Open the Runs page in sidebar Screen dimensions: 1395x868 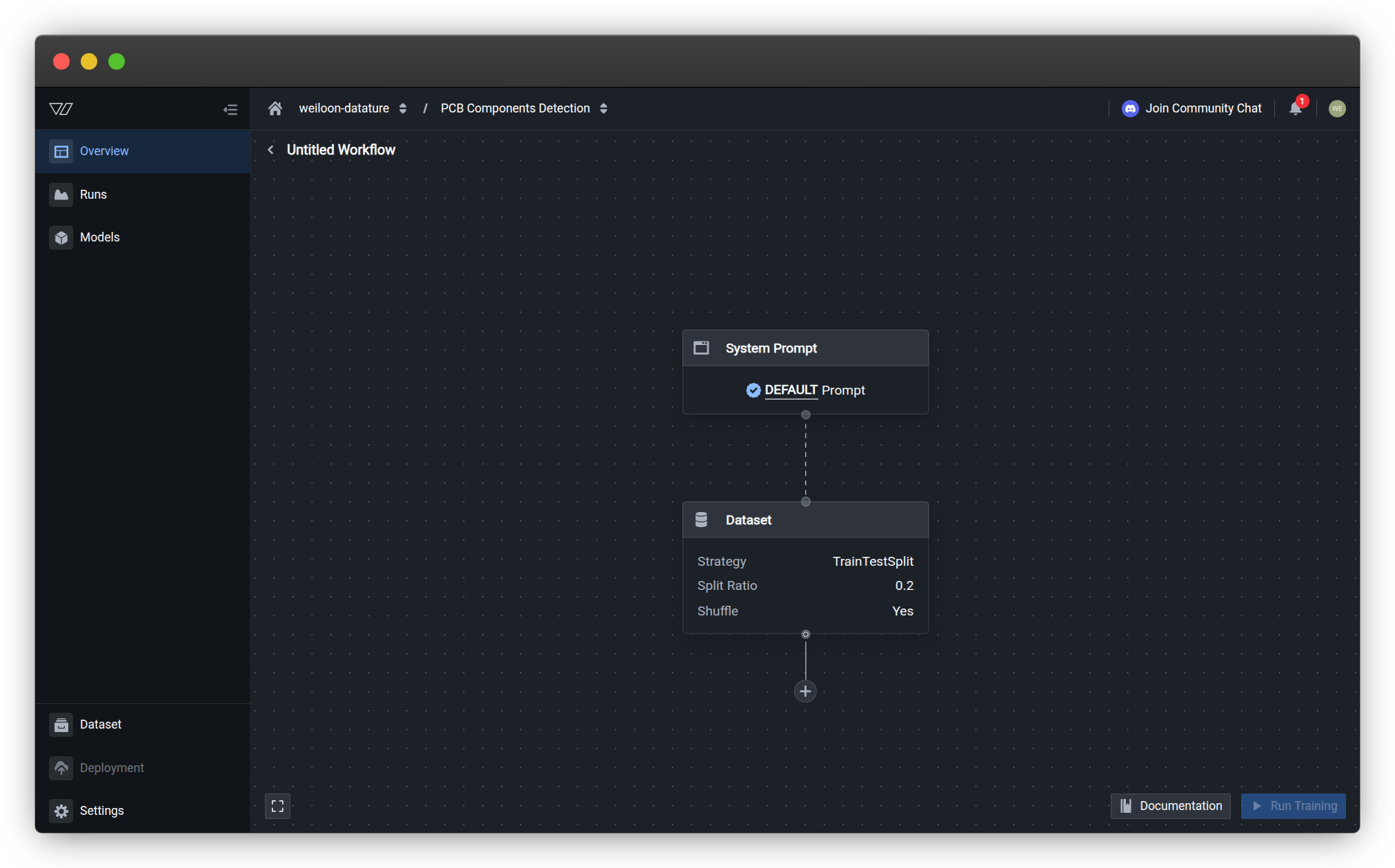point(93,195)
